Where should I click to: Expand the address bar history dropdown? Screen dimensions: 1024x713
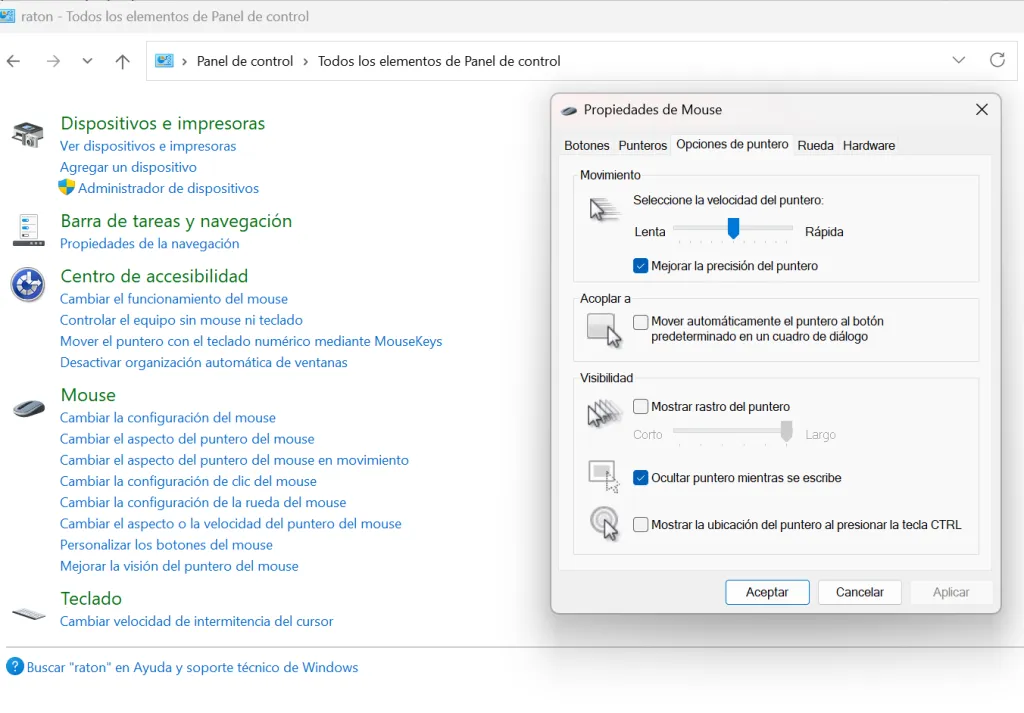(958, 60)
